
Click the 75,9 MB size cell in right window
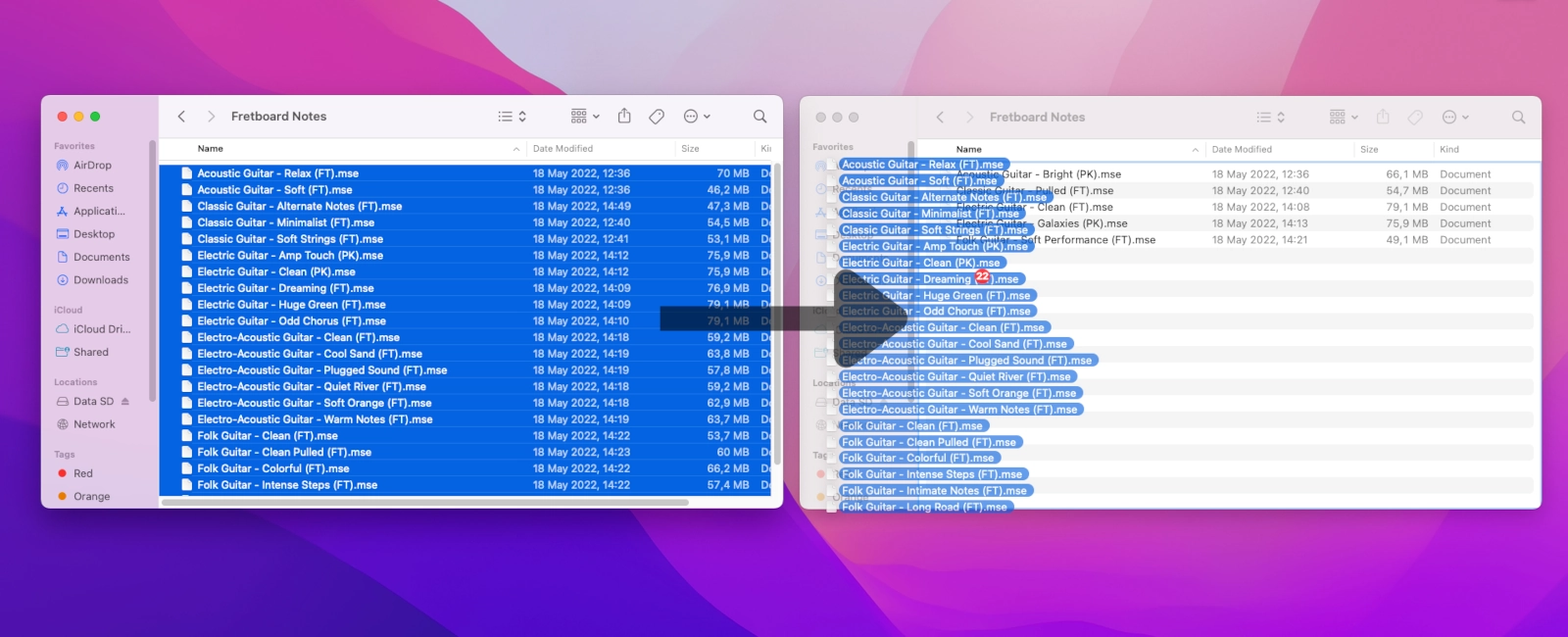1406,223
